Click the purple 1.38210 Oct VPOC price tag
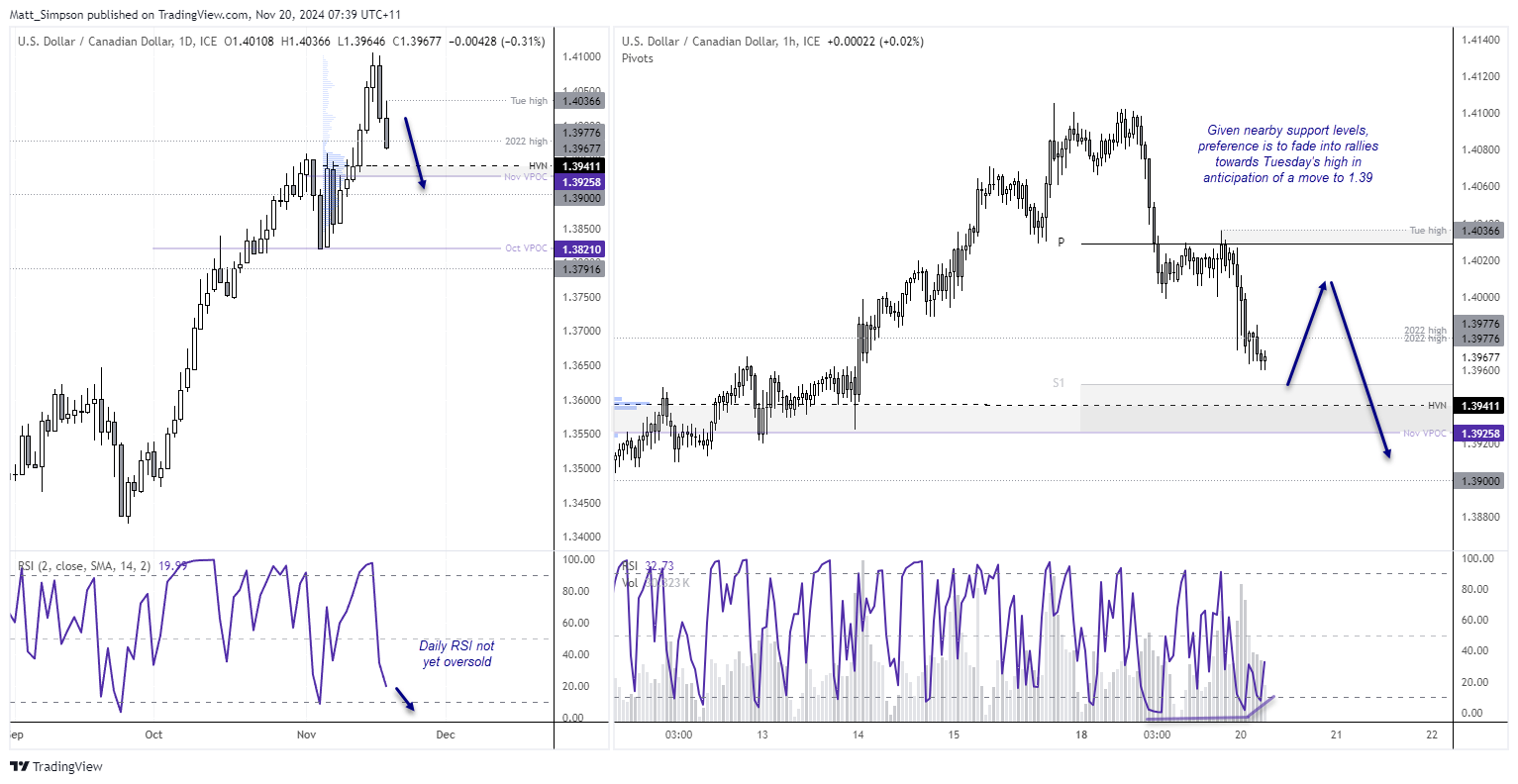The height and width of the screenshot is (784, 1518). tap(580, 249)
